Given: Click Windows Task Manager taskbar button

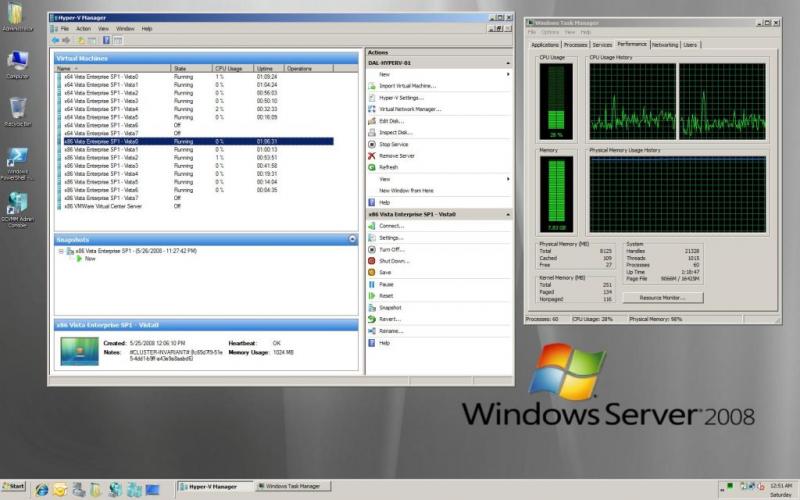Looking at the screenshot, I should tap(292, 487).
